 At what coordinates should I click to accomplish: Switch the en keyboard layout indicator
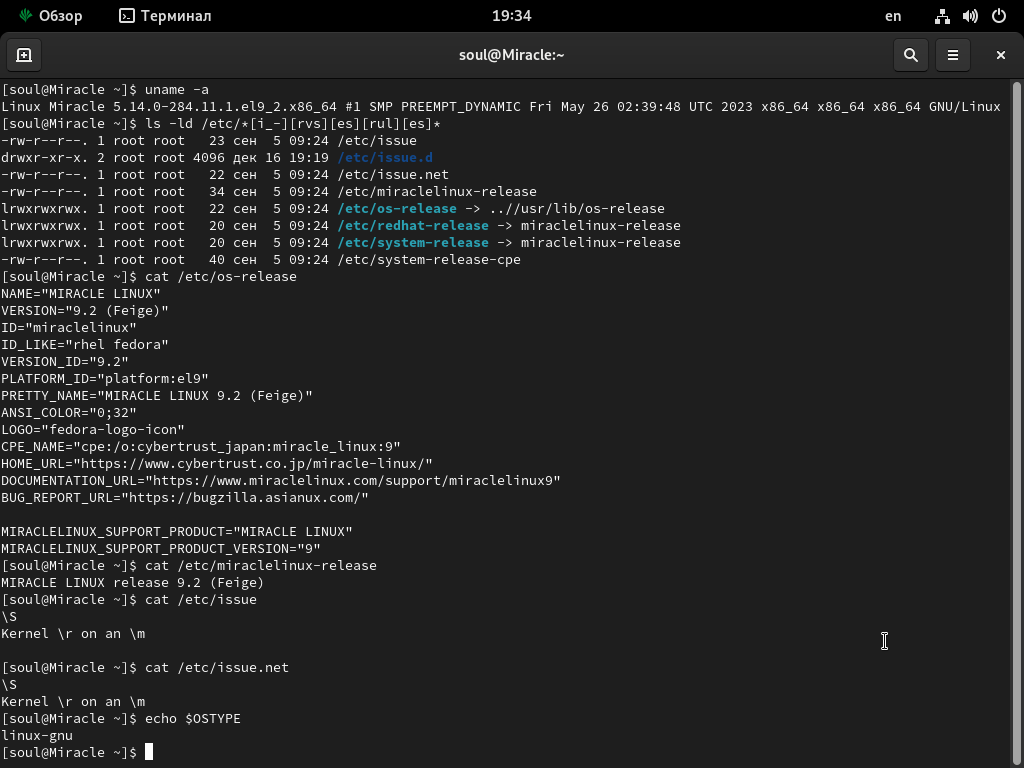893,16
